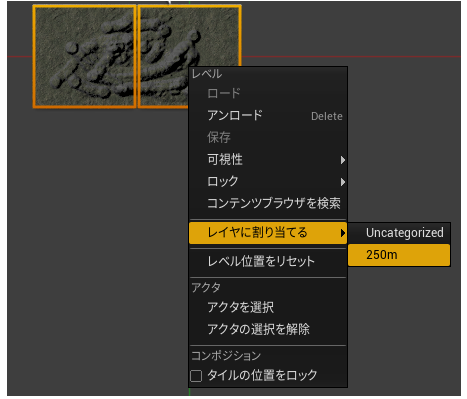The height and width of the screenshot is (399, 467).
Task: Select the right landscape tile thumbnail
Action: (x=190, y=37)
